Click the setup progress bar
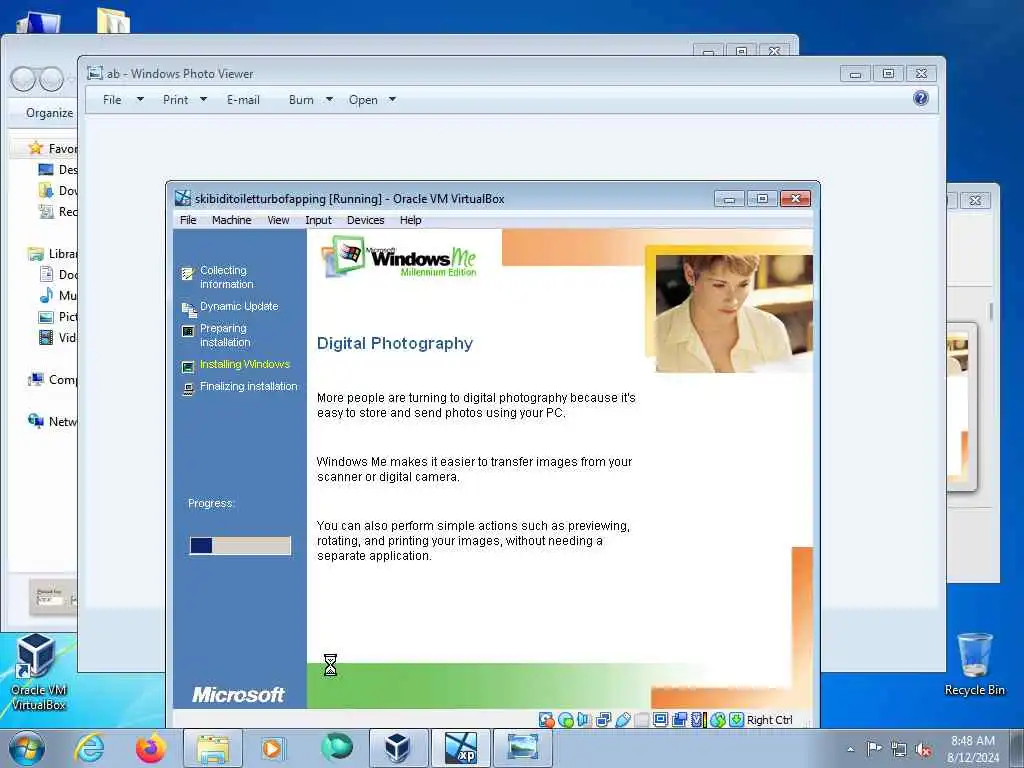This screenshot has width=1024, height=768. click(x=240, y=545)
